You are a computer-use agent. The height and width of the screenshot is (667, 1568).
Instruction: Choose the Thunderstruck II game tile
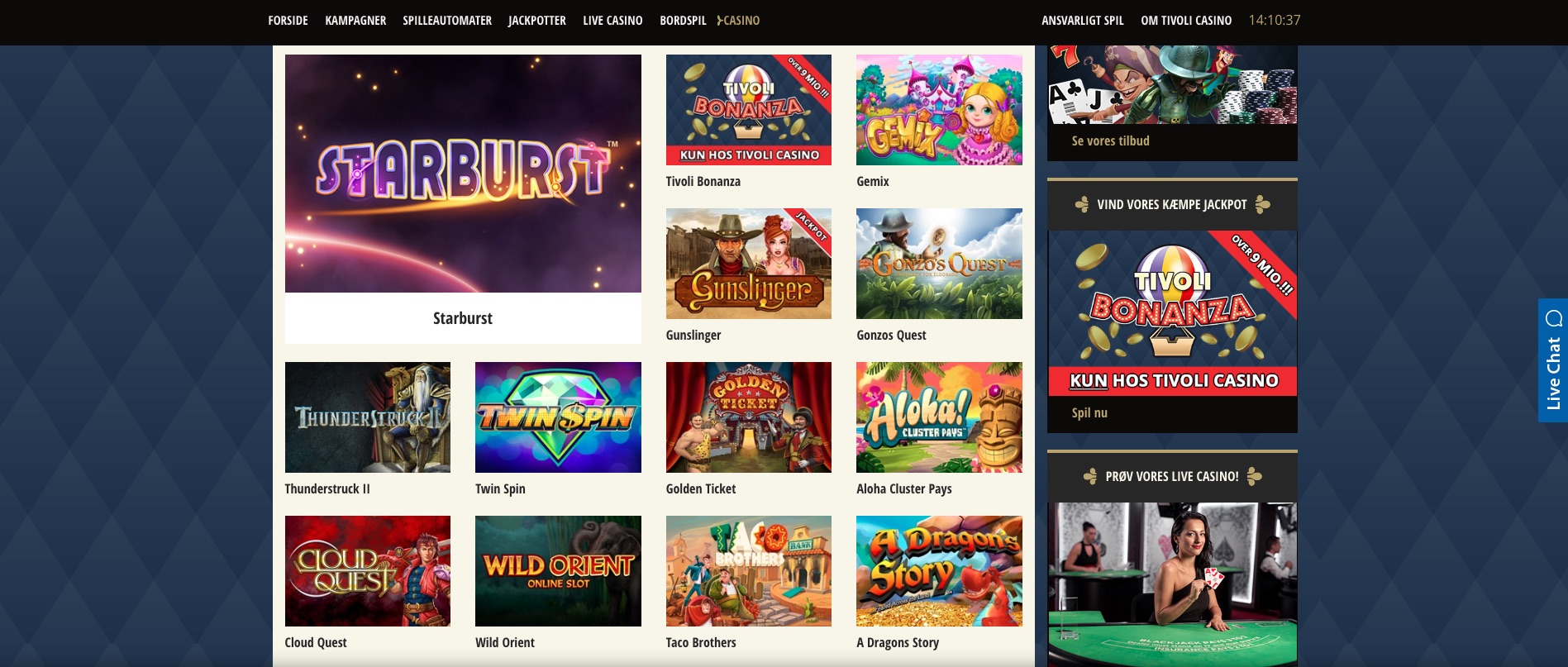368,417
